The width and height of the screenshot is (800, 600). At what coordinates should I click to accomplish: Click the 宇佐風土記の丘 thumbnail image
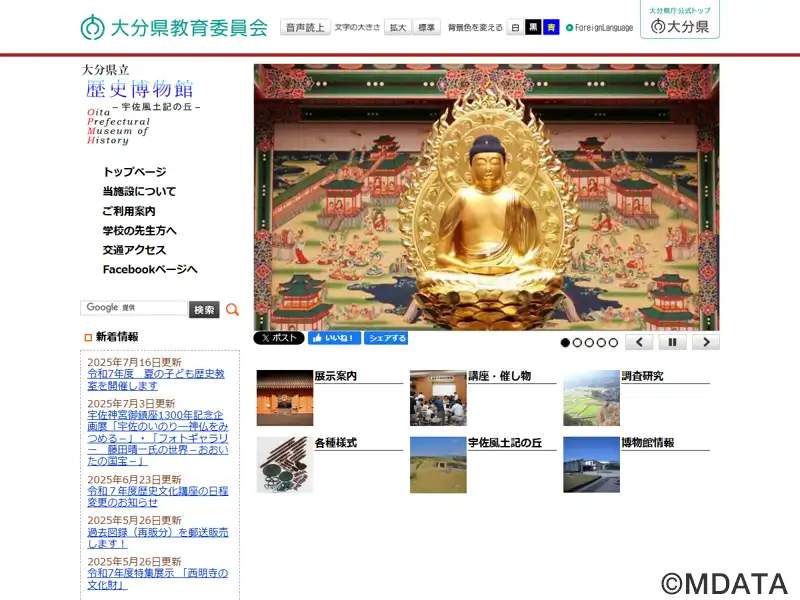tap(438, 465)
